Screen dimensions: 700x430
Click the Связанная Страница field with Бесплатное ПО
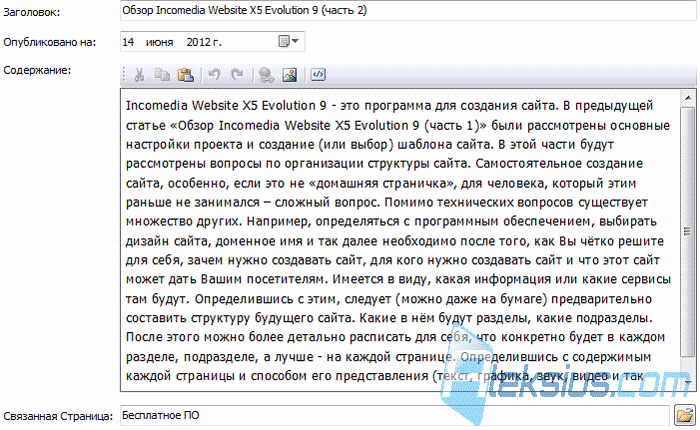(x=395, y=416)
